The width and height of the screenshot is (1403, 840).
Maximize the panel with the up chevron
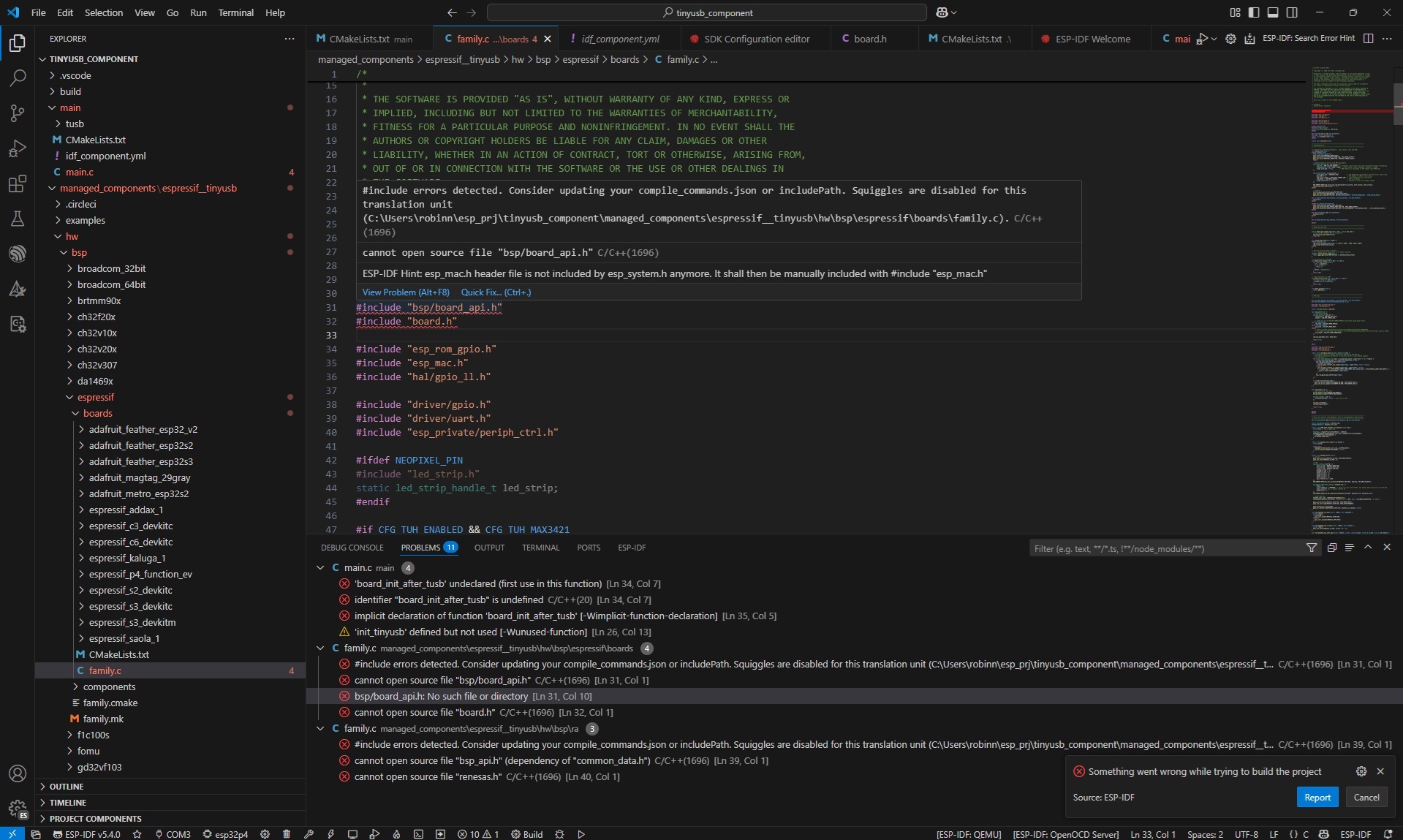click(x=1368, y=548)
